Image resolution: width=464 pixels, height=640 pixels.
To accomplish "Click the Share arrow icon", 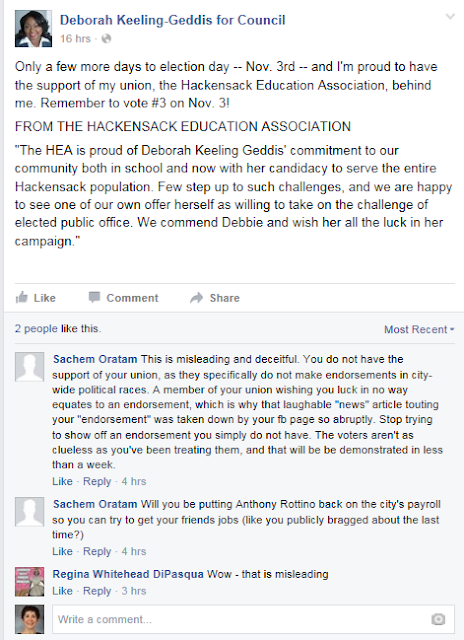I will pyautogui.click(x=197, y=298).
